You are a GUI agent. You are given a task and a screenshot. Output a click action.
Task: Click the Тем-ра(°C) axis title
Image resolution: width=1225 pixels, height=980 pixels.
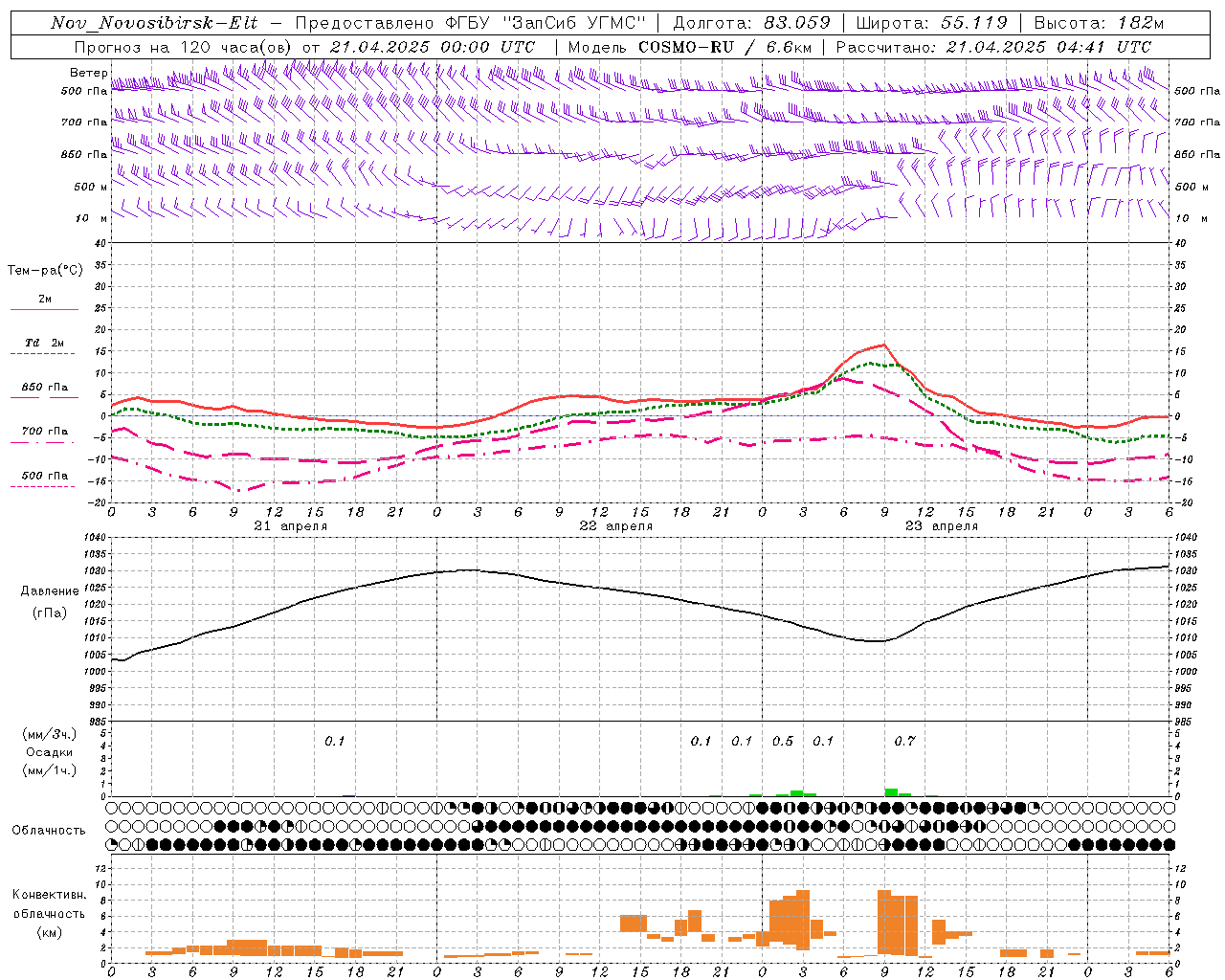(x=46, y=271)
